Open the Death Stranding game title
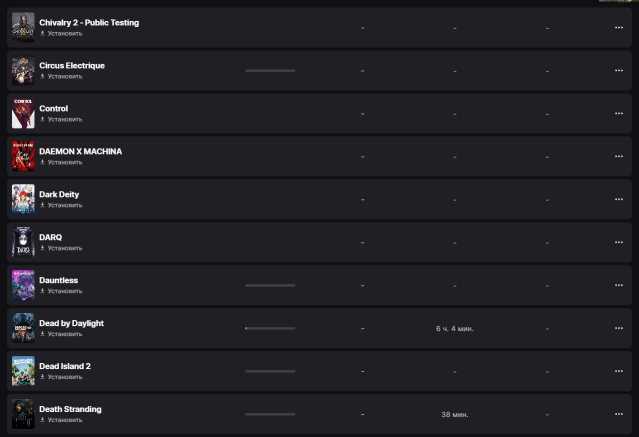This screenshot has width=639, height=437. 70,409
